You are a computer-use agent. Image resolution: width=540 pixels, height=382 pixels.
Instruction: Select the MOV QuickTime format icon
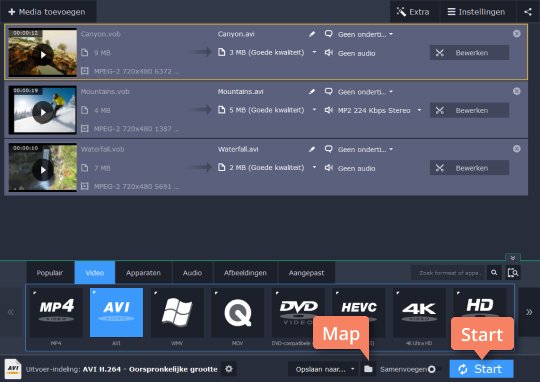tap(238, 312)
